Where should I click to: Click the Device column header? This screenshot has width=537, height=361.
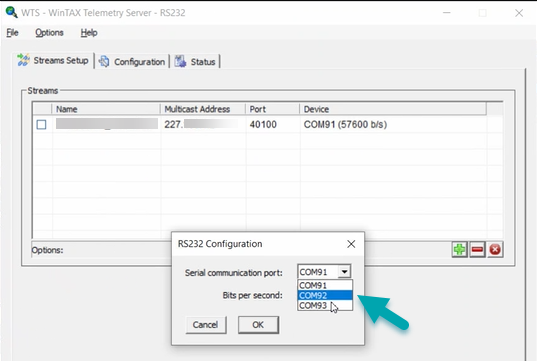coord(393,109)
